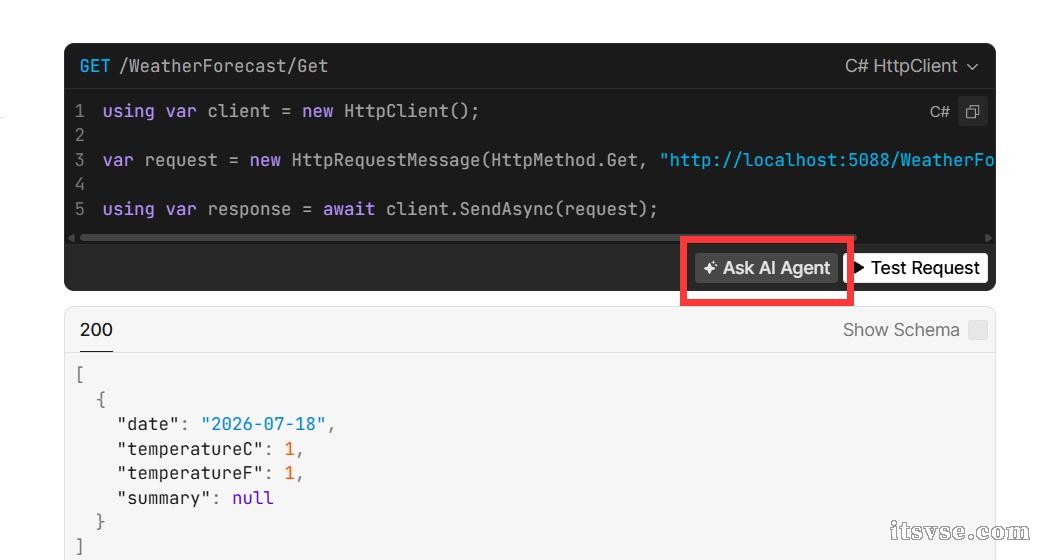Click the right arrow of horizontal scrollbar
1040x560 pixels.
coord(988,238)
